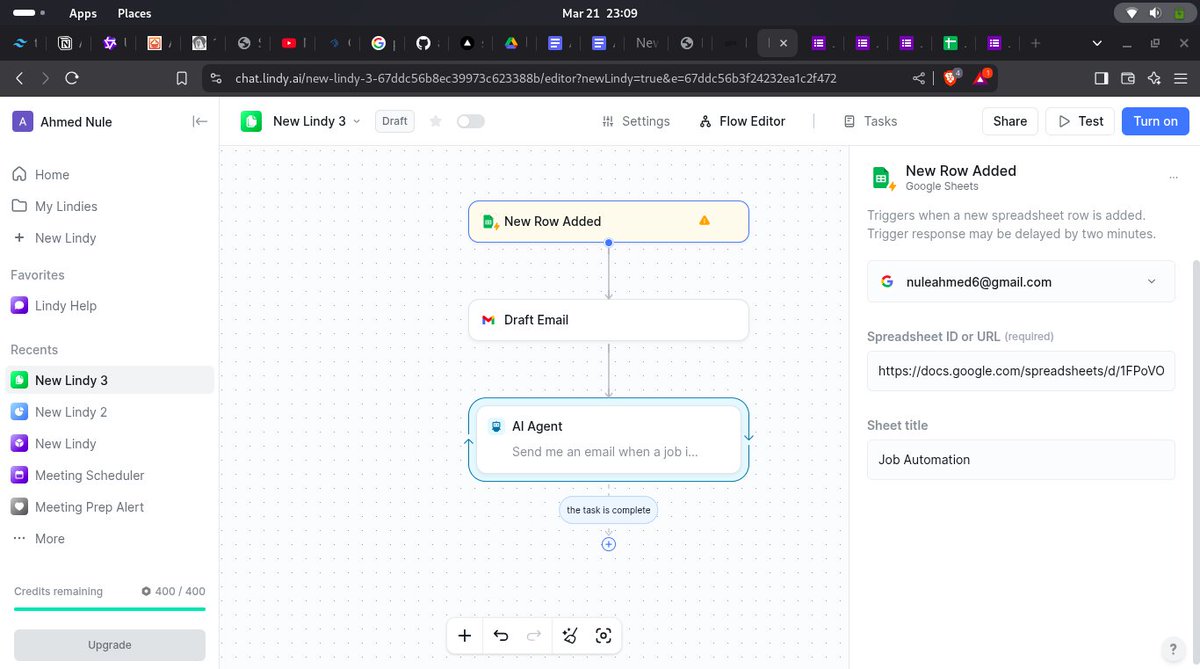Add a step with the blue plus circle

point(609,544)
